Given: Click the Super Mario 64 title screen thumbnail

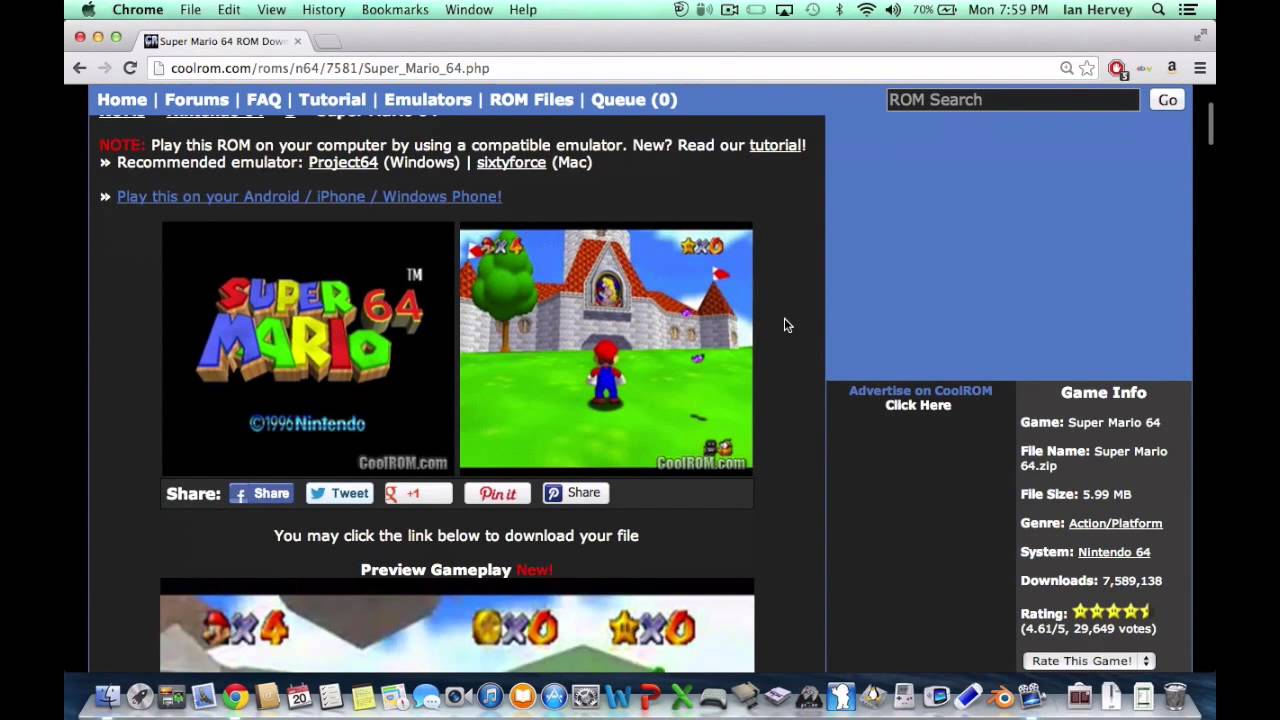Looking at the screenshot, I should [x=308, y=349].
